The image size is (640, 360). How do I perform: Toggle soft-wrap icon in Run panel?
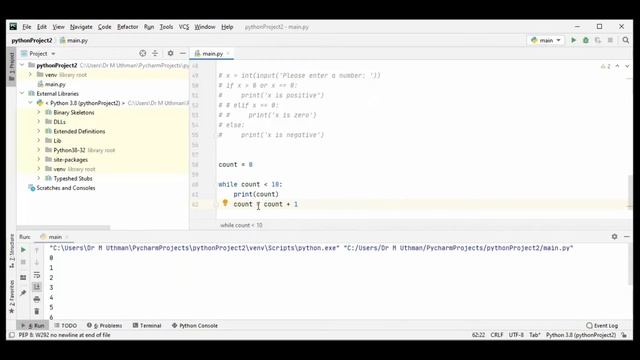tap(37, 275)
